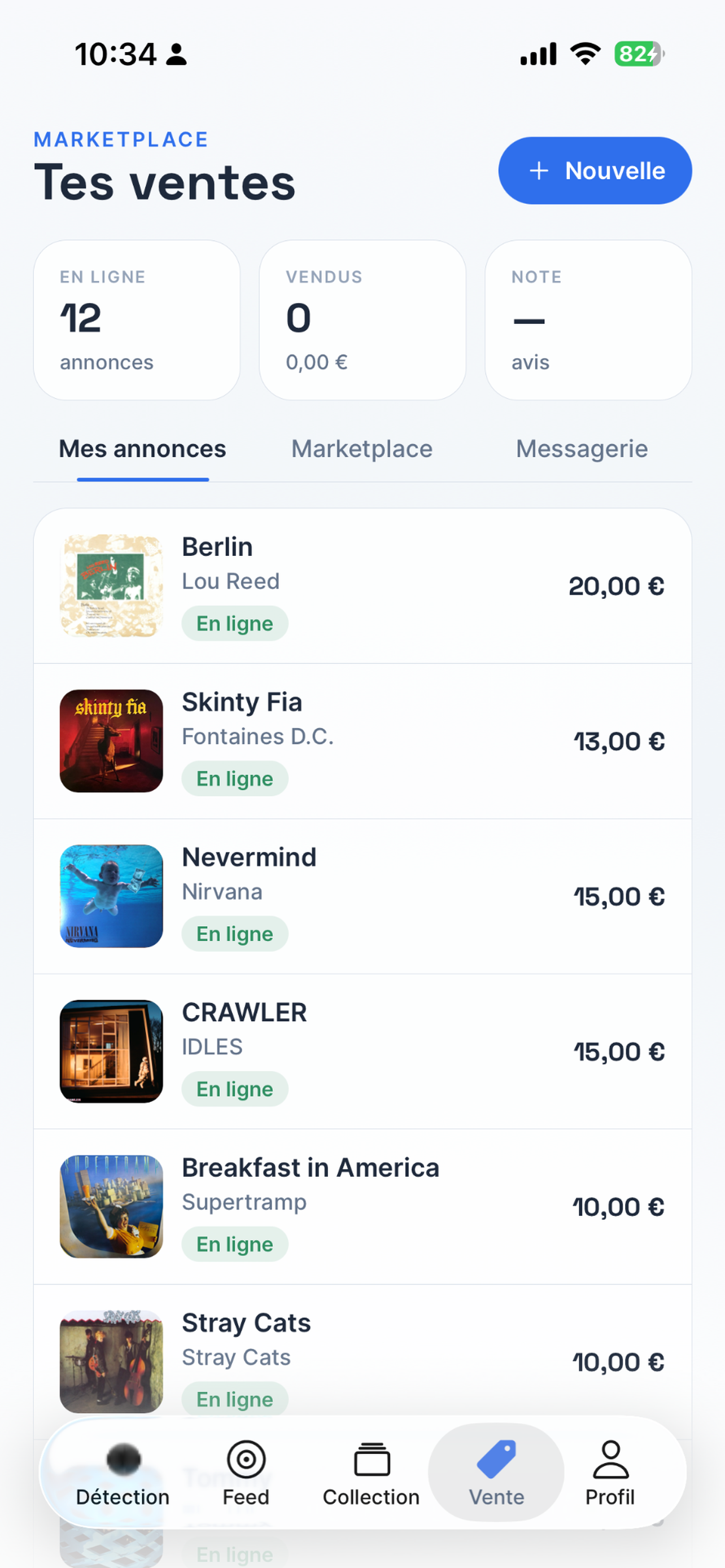Open the Berlin album cover thumbnail
Viewport: 725px width, 1568px height.
[111, 585]
